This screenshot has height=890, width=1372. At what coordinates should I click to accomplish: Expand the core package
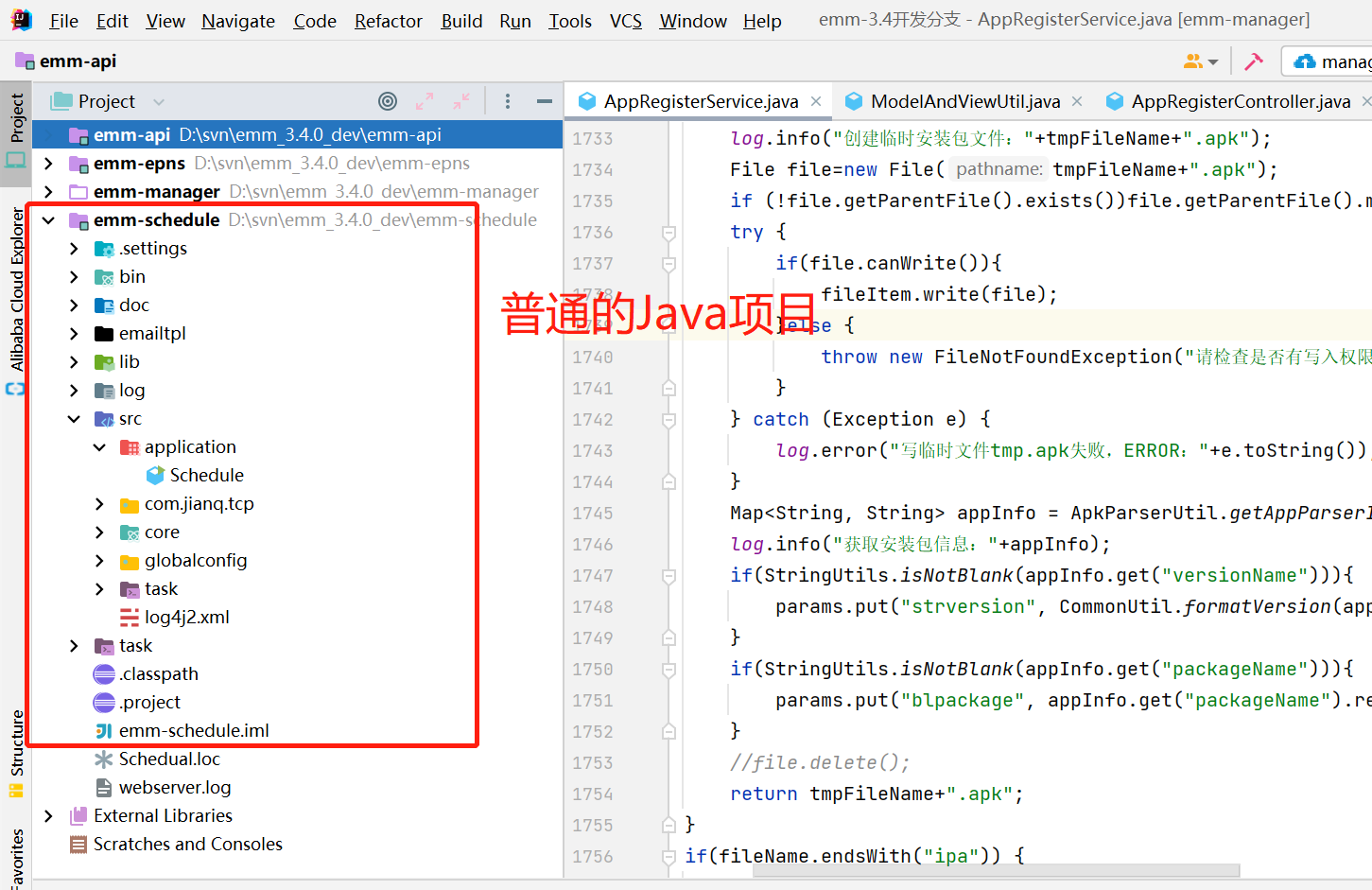click(99, 532)
